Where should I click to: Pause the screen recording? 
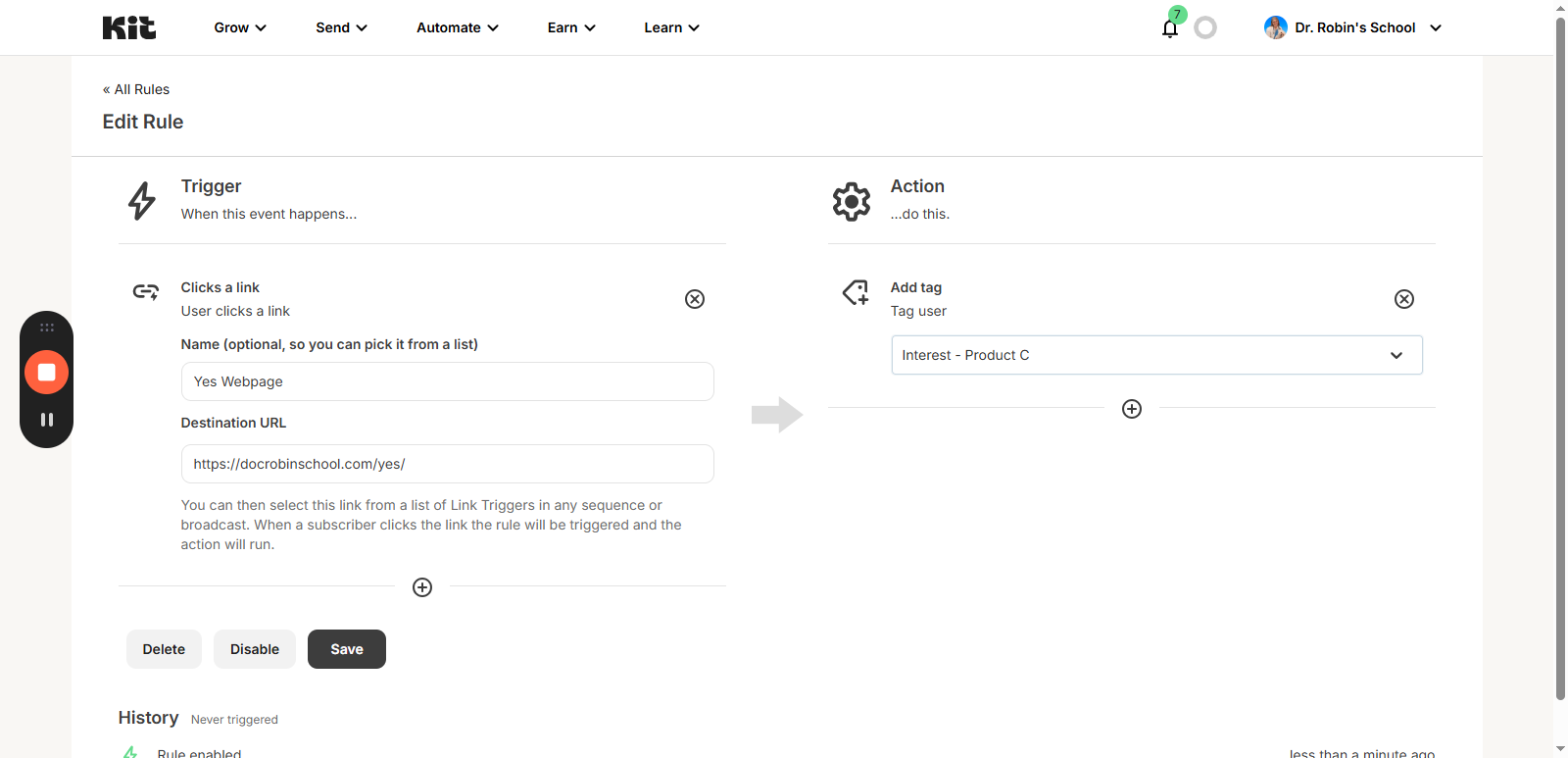(x=46, y=420)
